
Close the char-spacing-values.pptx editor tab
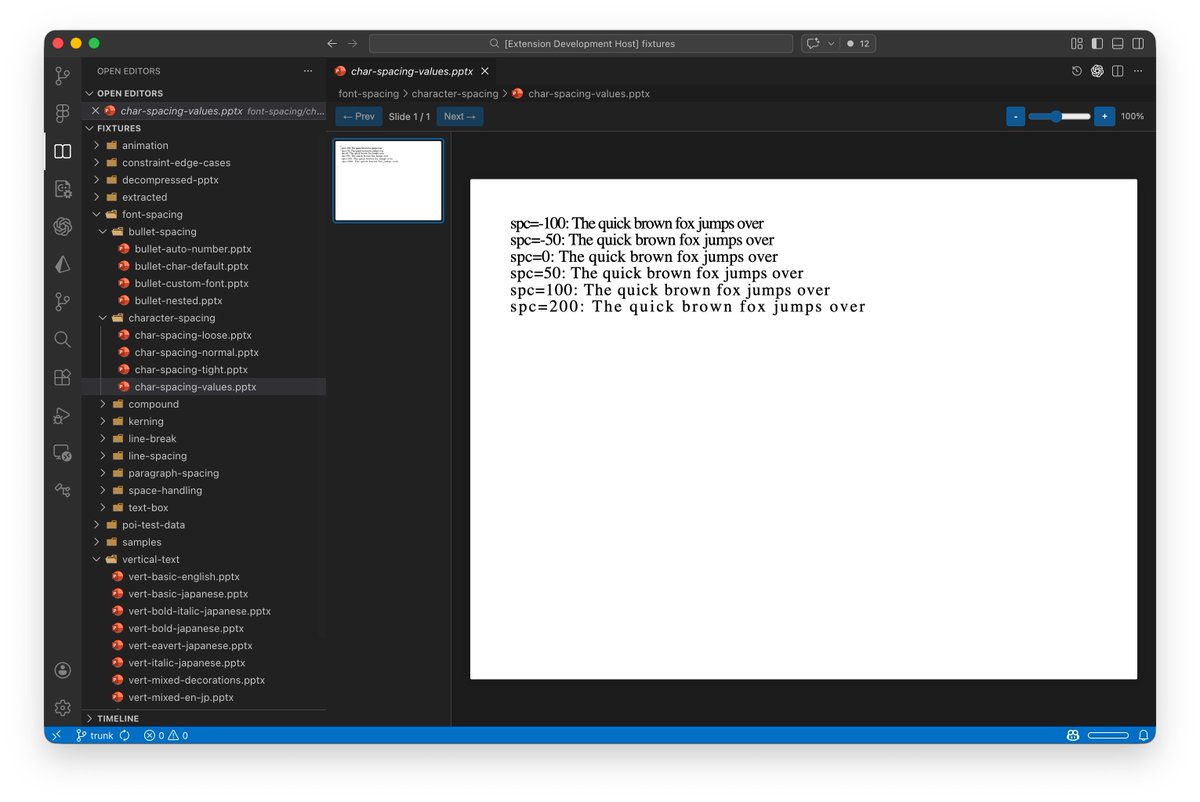pos(485,71)
